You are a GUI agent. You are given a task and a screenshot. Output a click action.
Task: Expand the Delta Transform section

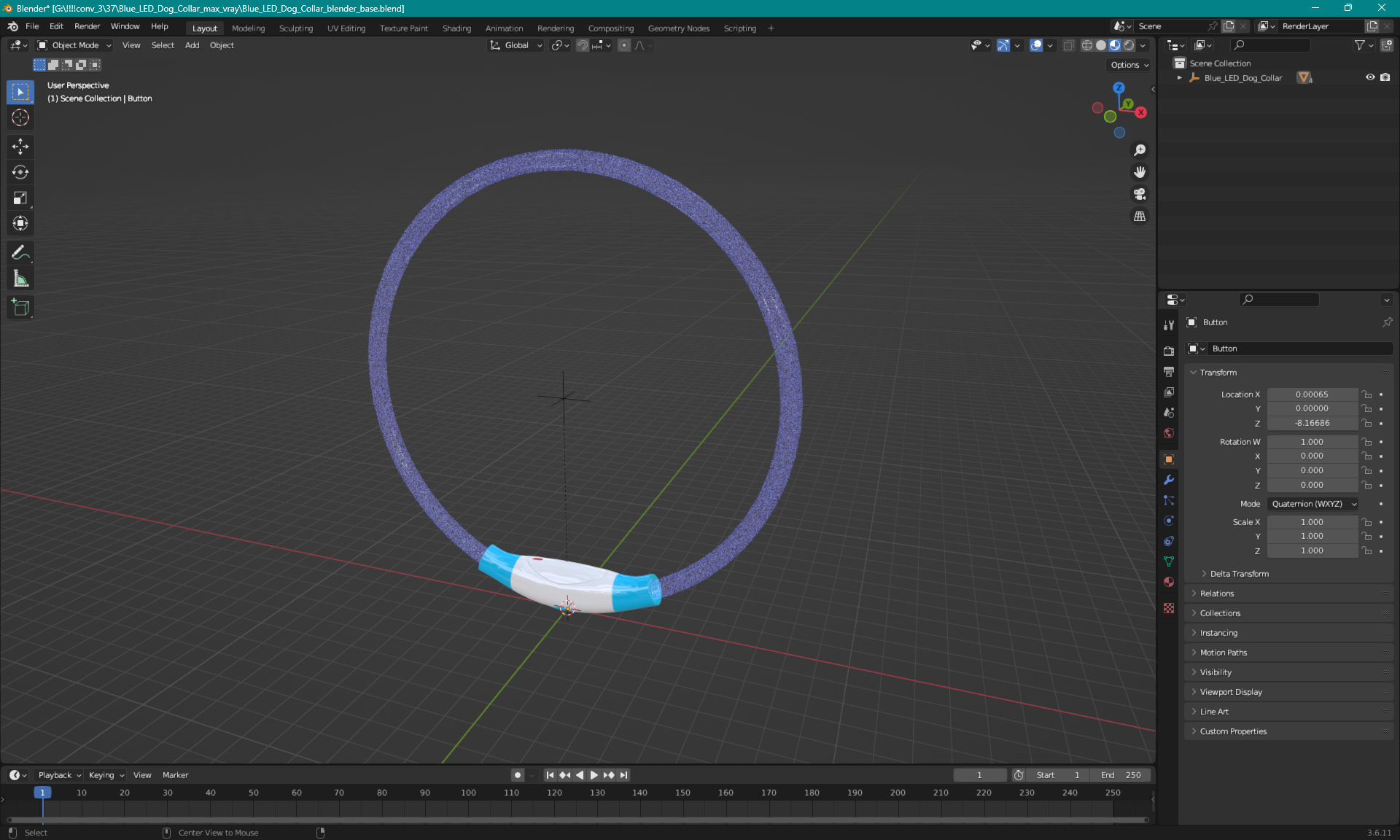(1238, 574)
